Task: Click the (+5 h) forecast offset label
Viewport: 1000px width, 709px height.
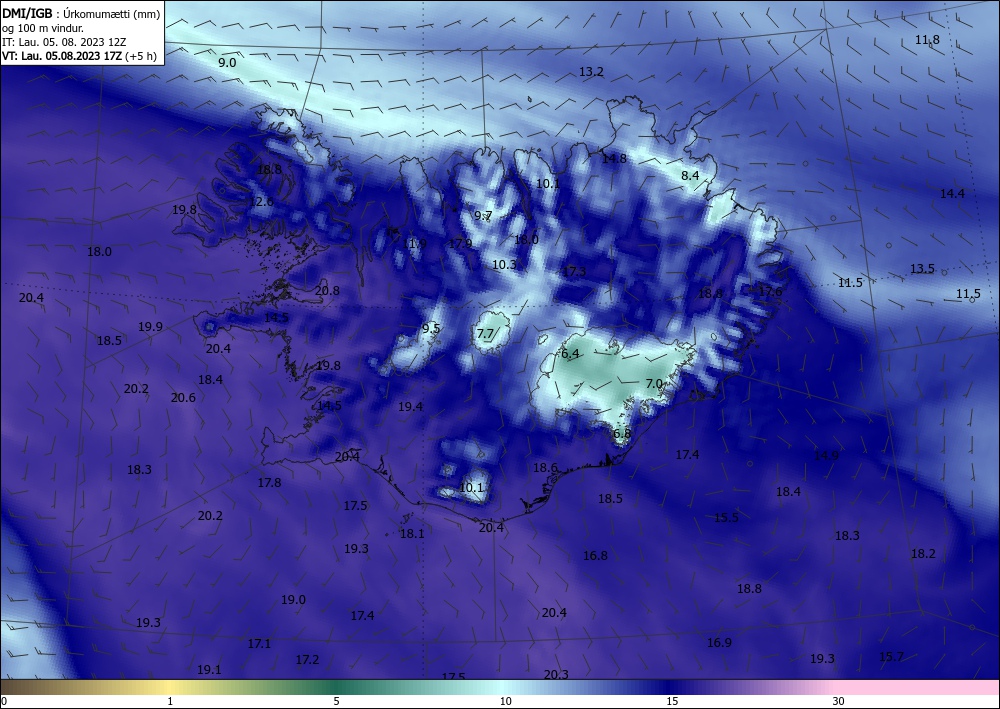Action: click(141, 55)
